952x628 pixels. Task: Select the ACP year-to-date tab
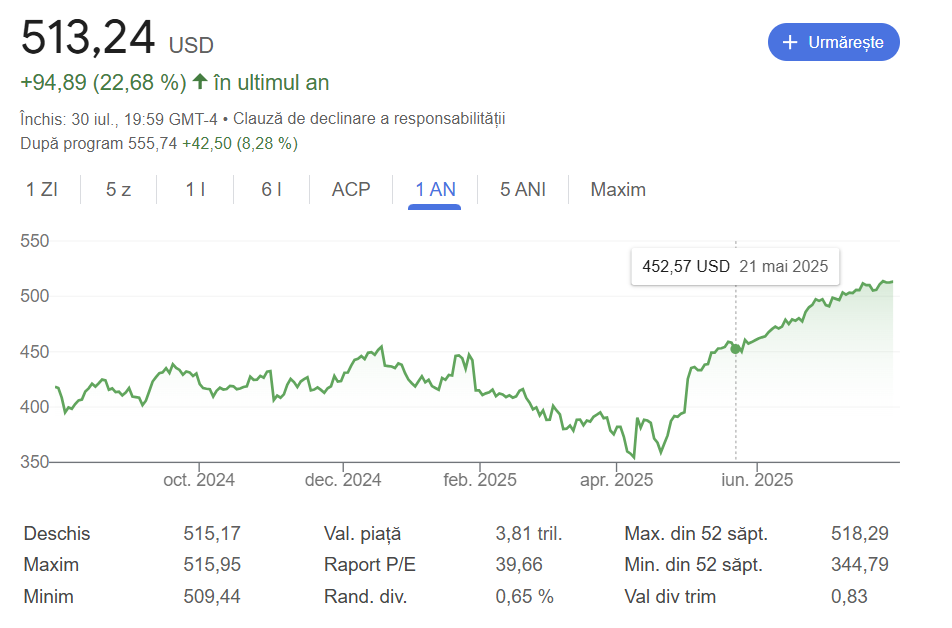click(351, 189)
